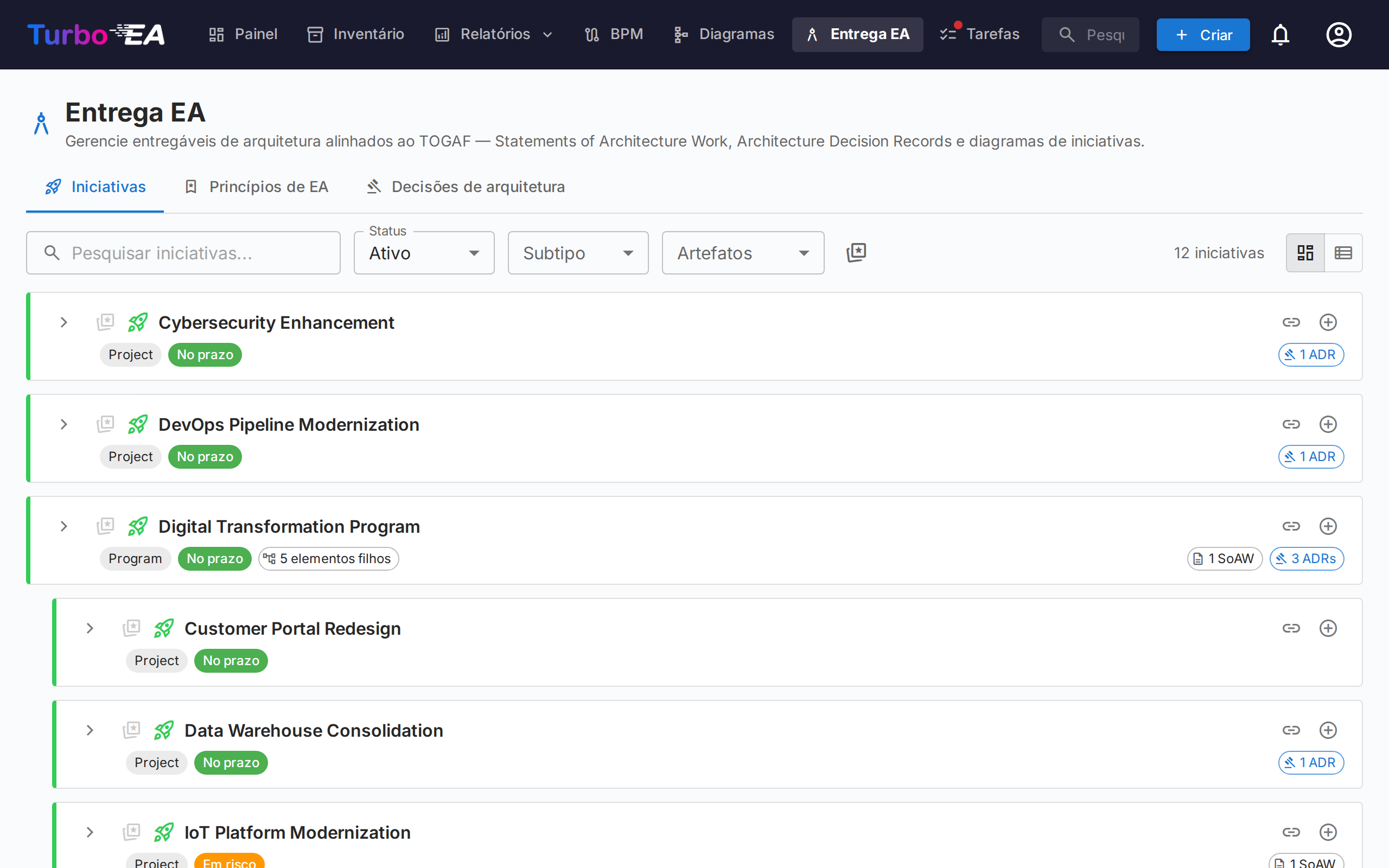Image resolution: width=1389 pixels, height=868 pixels.
Task: Click the favorites filter icon beside Artefatos
Action: tap(856, 253)
